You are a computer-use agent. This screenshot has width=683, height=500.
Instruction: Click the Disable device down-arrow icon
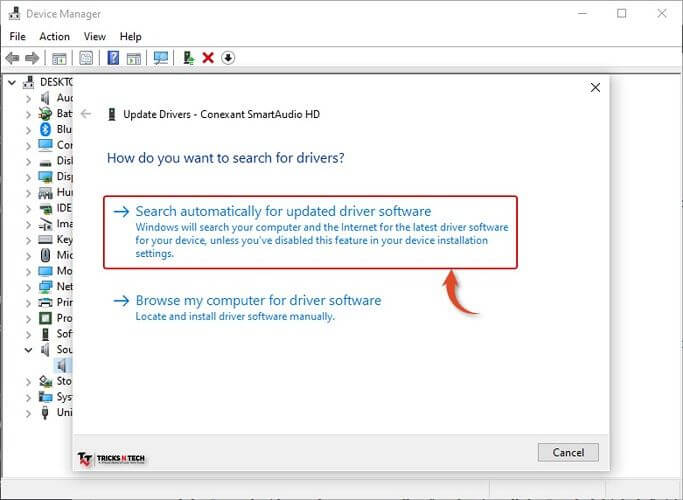228,57
